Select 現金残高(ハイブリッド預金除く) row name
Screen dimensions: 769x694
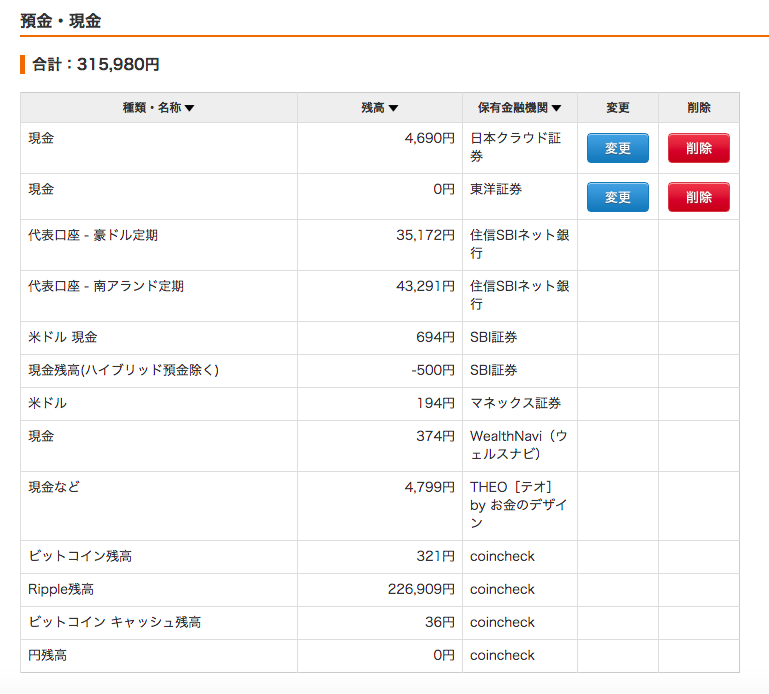pyautogui.click(x=124, y=370)
